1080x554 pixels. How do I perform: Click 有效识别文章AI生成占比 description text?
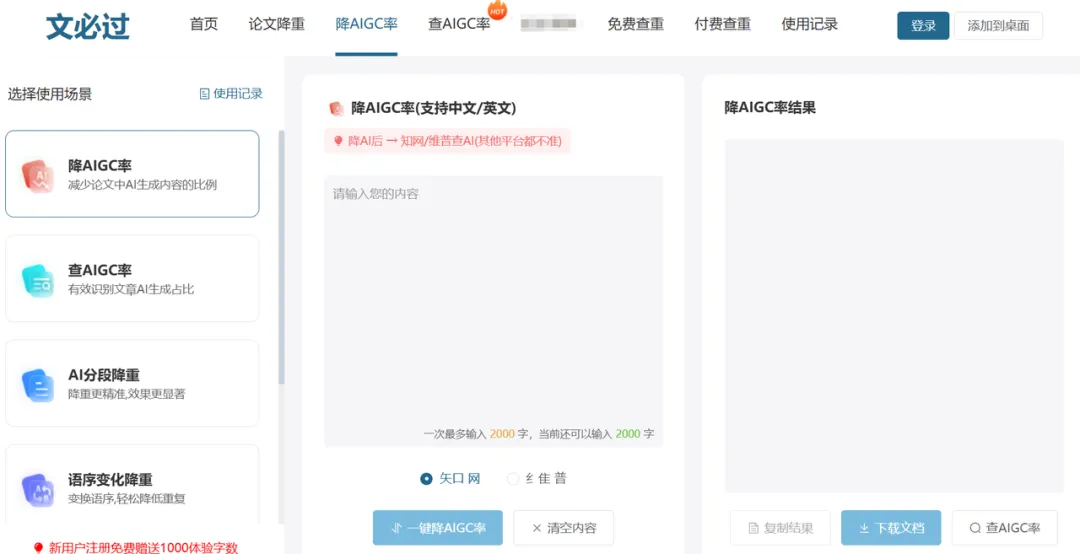click(131, 289)
